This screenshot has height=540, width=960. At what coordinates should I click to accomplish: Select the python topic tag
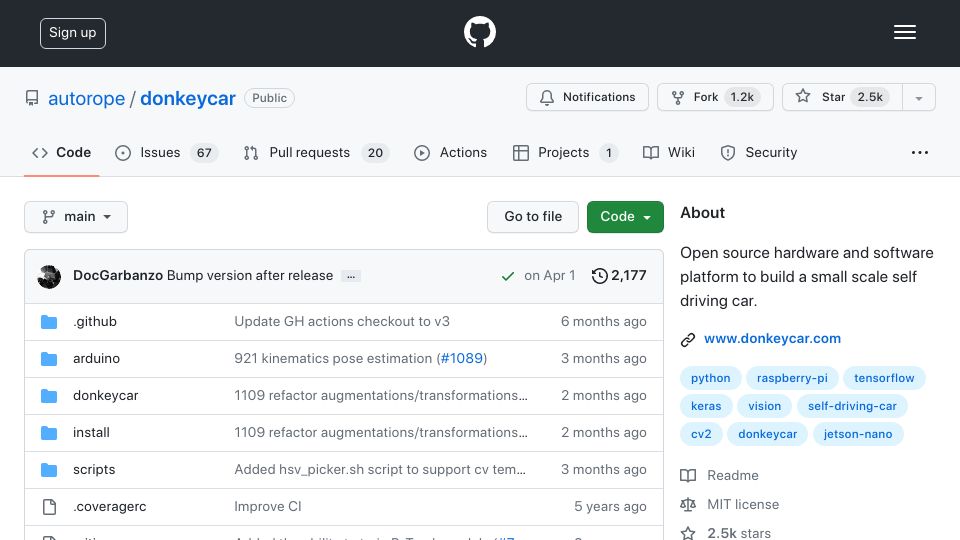710,378
